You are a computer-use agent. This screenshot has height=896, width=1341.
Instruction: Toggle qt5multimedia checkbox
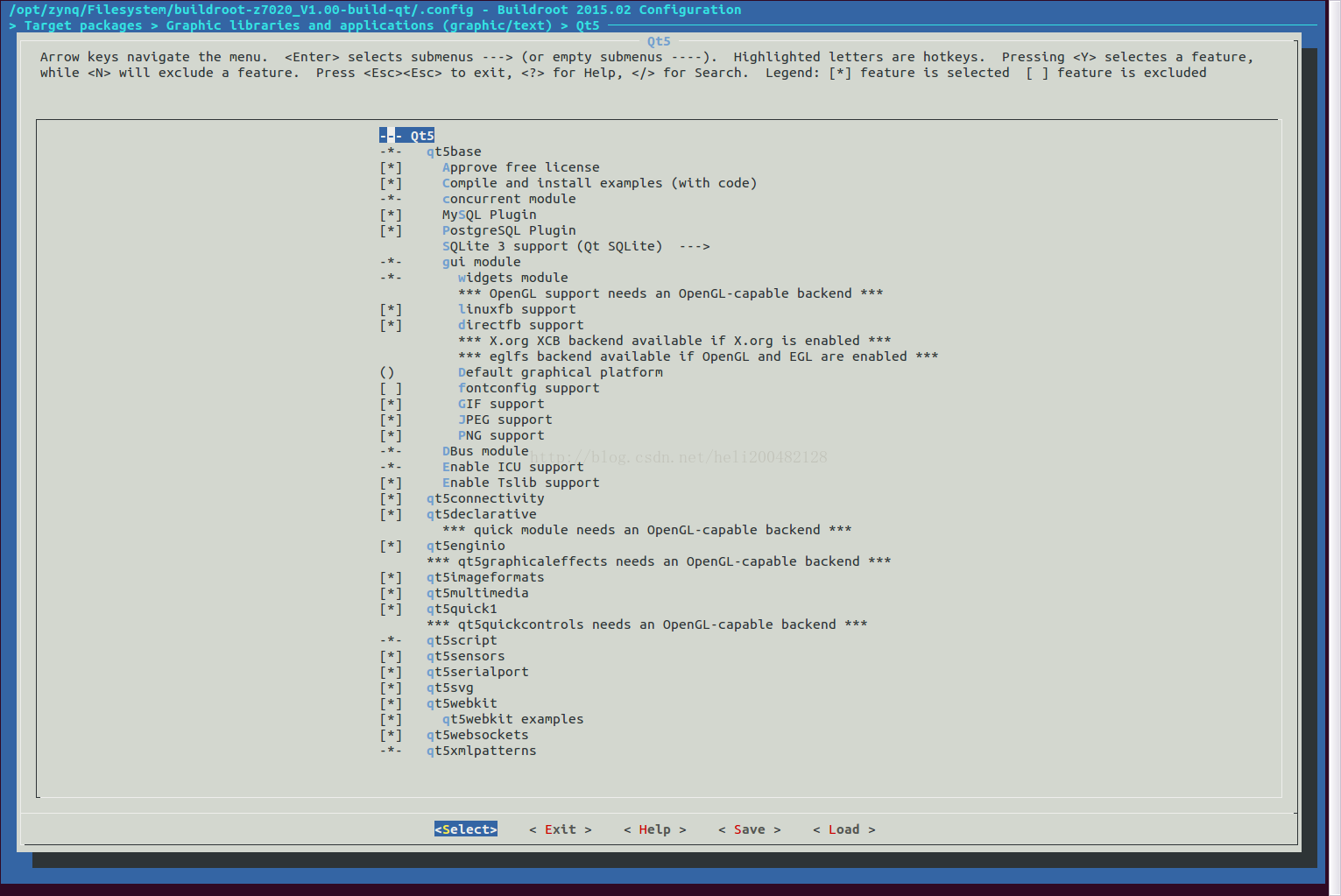click(391, 593)
